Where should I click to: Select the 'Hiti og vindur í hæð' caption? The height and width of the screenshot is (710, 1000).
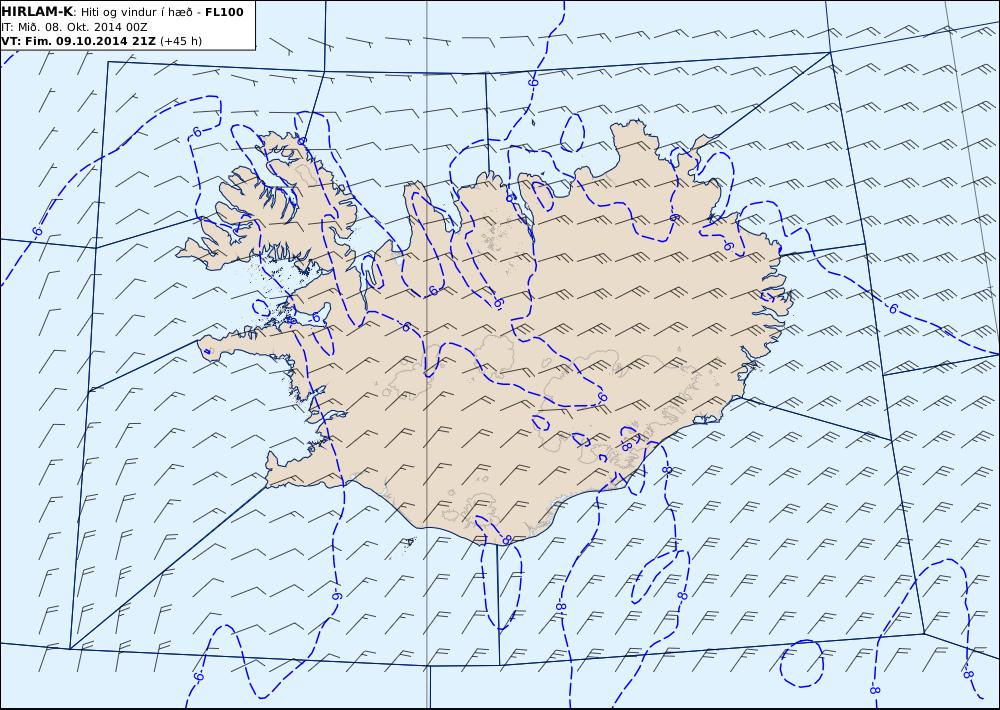[135, 13]
